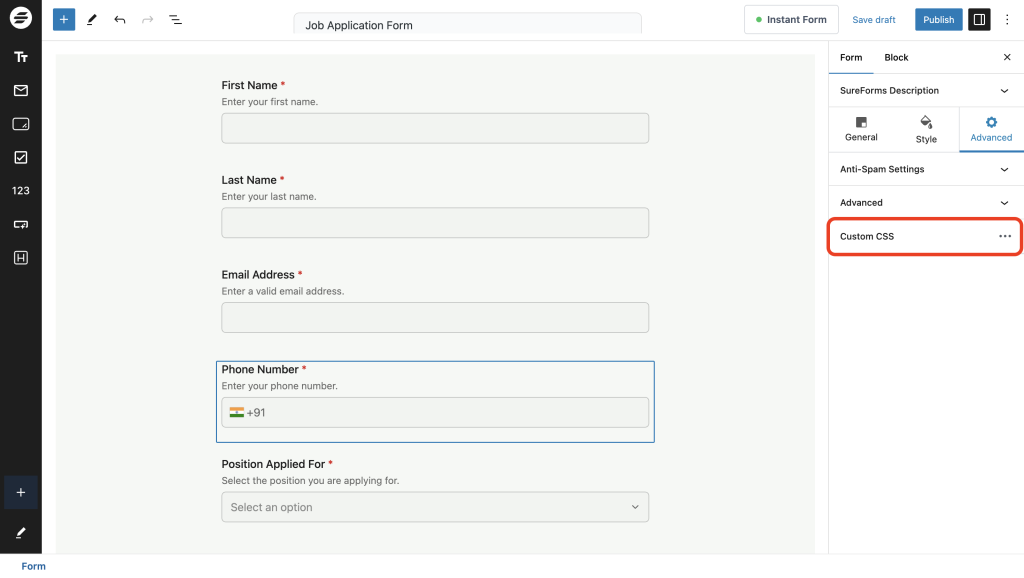Click the SureForms logo icon
The height and width of the screenshot is (578, 1024).
pyautogui.click(x=20, y=18)
